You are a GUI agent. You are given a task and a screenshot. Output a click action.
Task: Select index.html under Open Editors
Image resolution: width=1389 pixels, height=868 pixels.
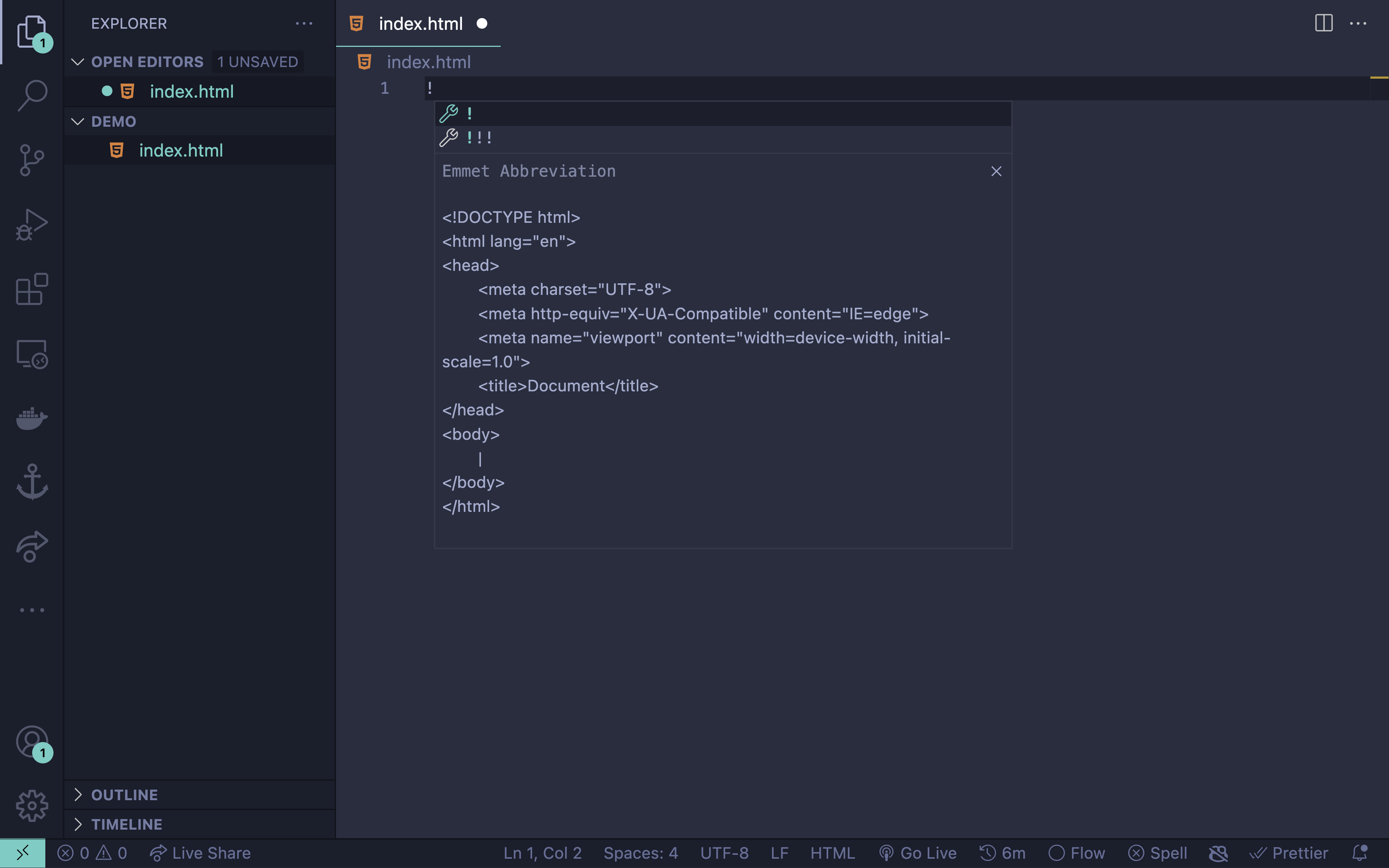pyautogui.click(x=200, y=91)
